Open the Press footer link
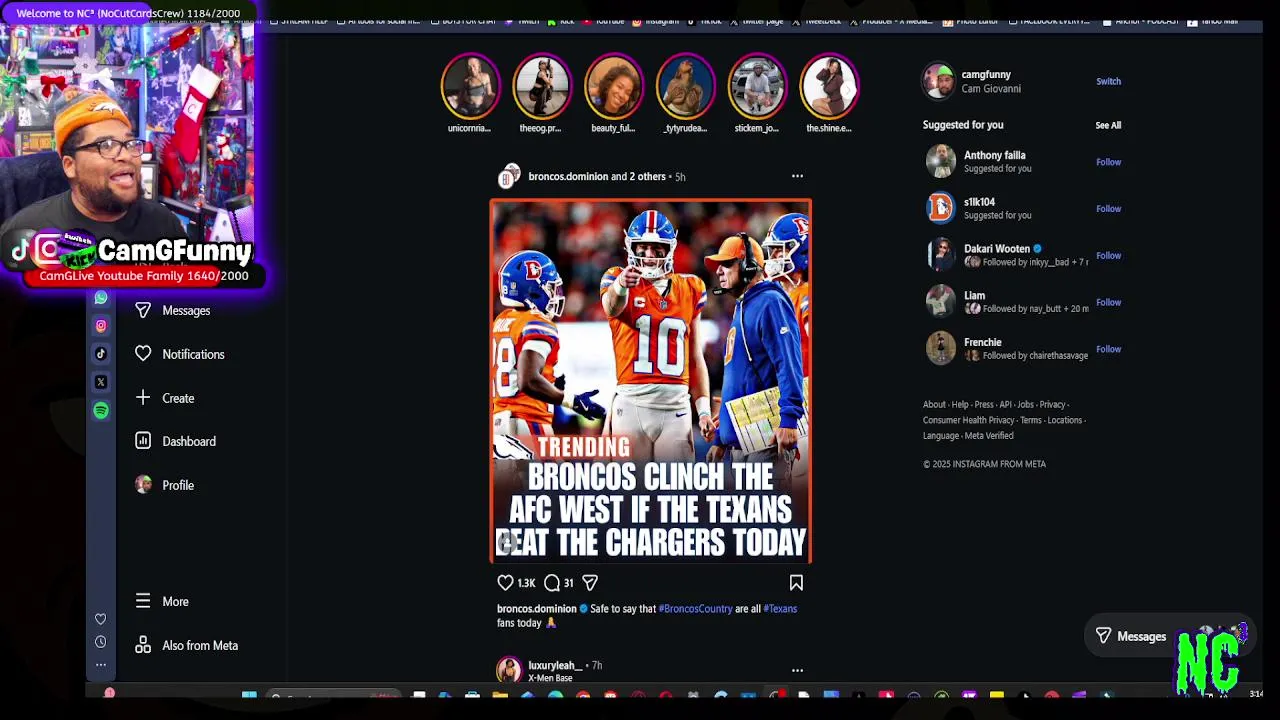This screenshot has width=1280, height=720. click(984, 405)
